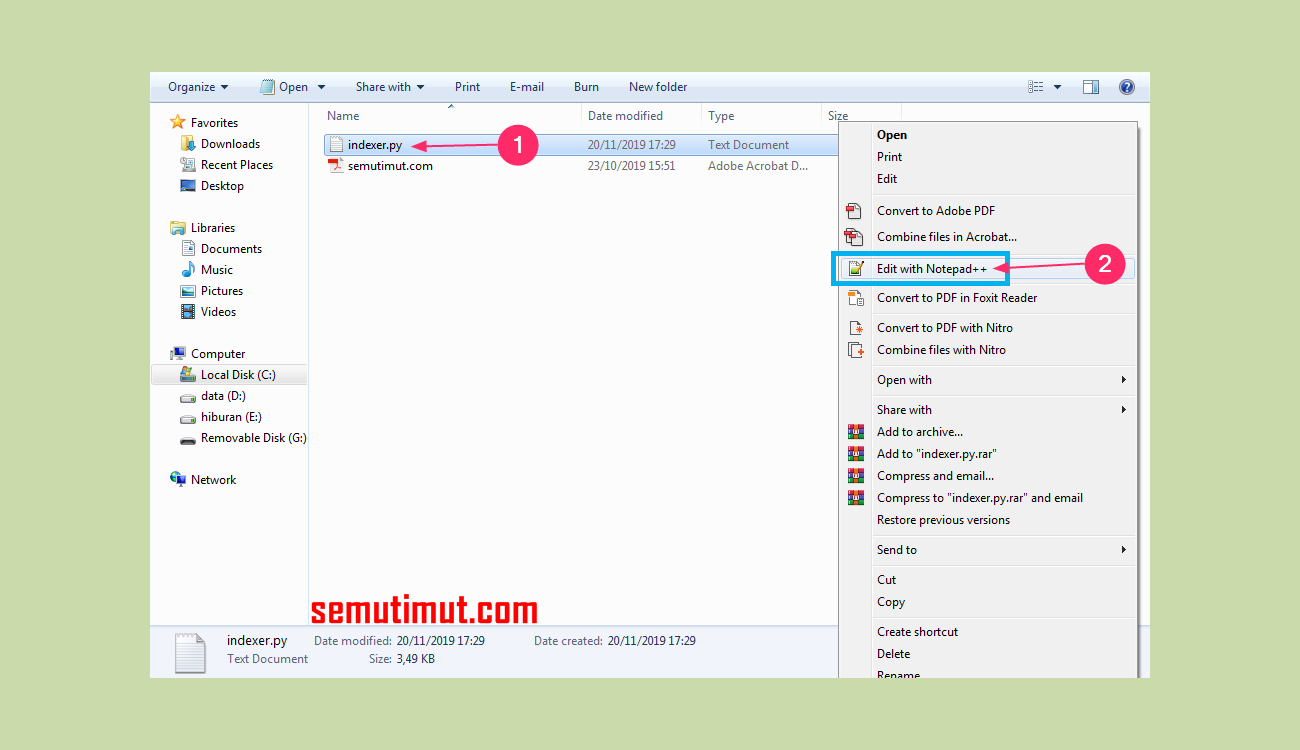Click the Combine files with Nitro icon

point(856,349)
